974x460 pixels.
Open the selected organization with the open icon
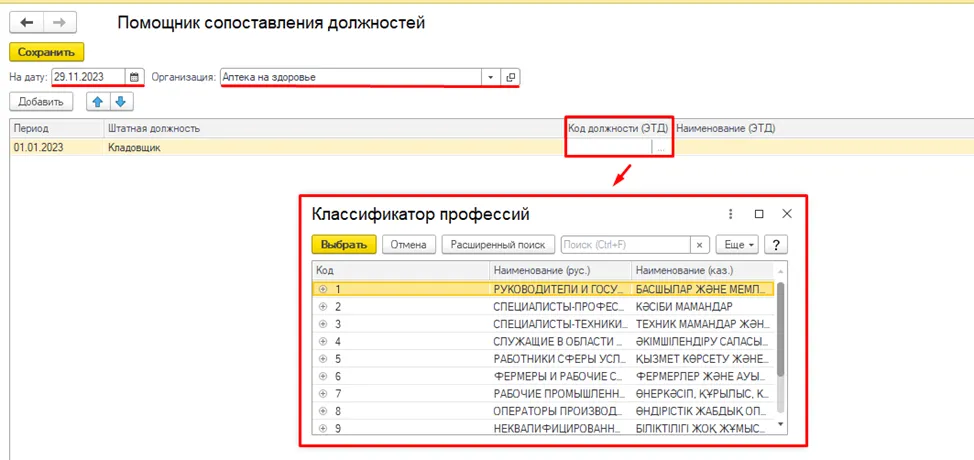(x=511, y=77)
